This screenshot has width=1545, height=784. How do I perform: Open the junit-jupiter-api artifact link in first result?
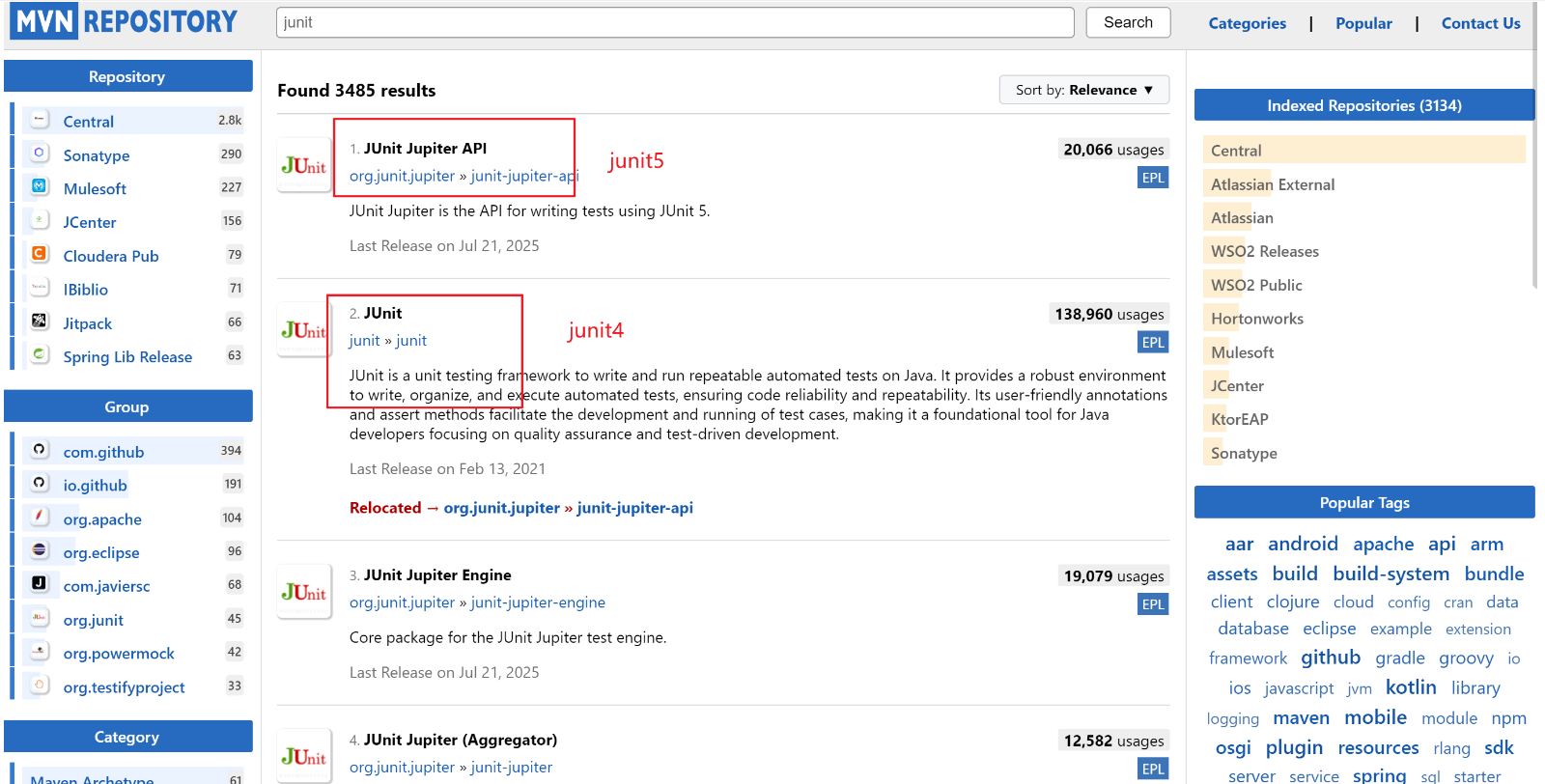524,176
